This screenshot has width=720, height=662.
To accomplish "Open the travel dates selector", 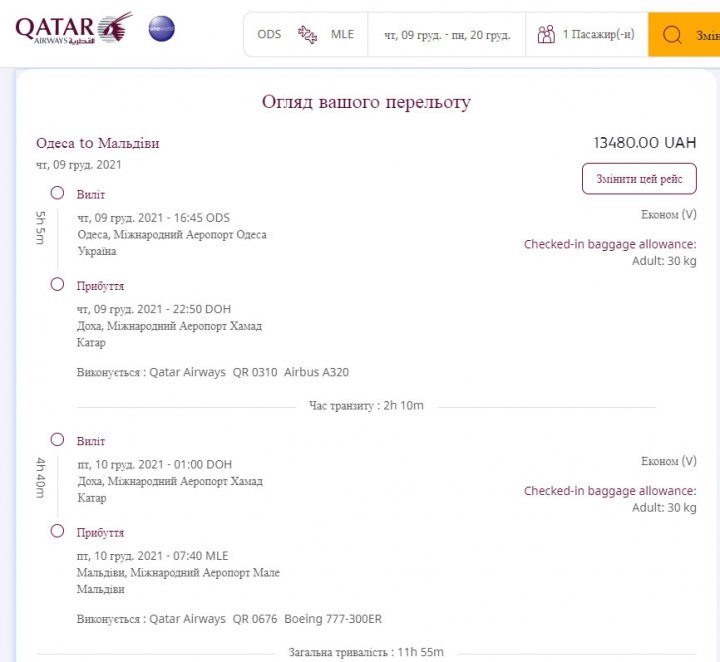I will click(447, 35).
